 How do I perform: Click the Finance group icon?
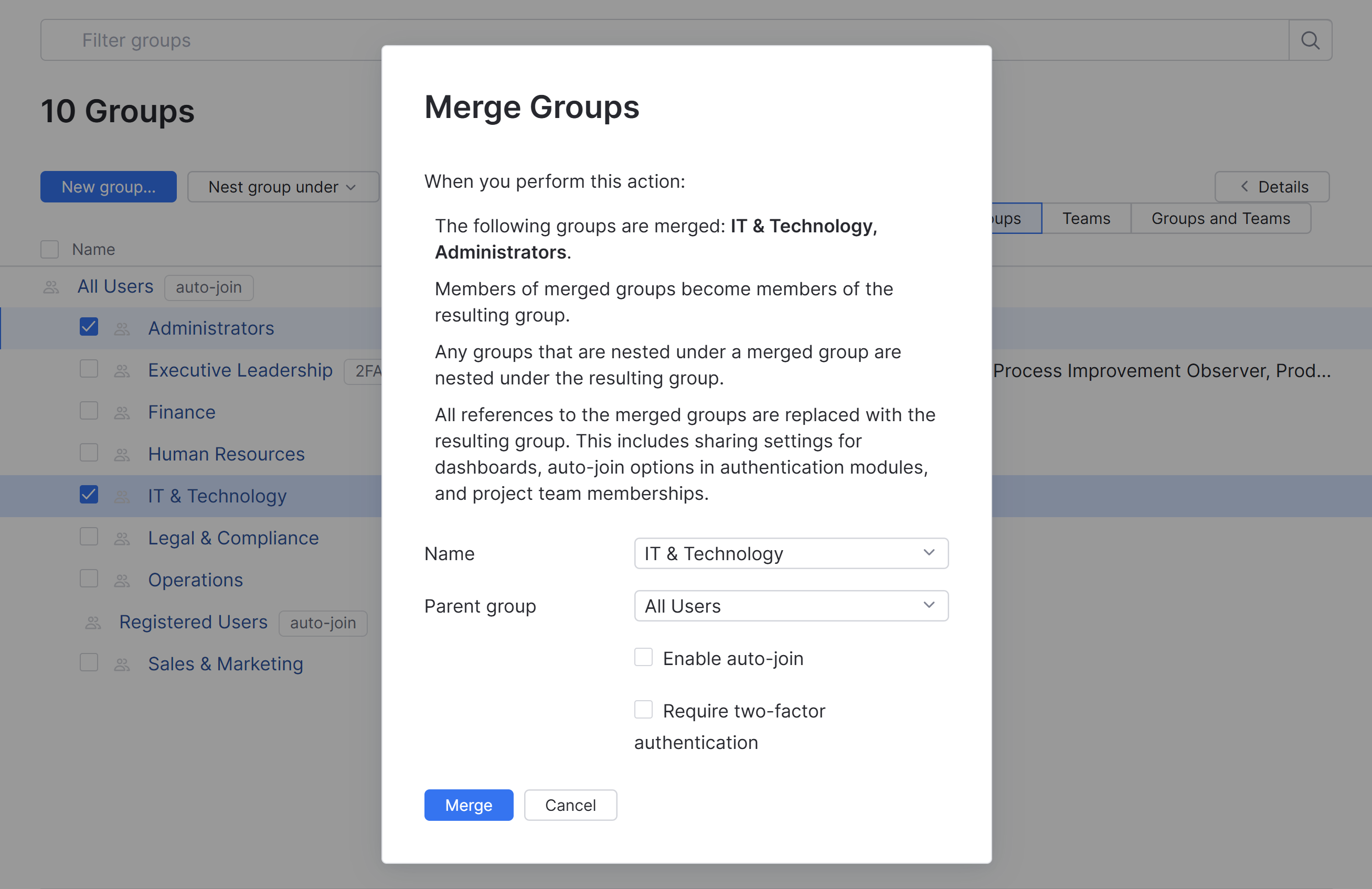[x=122, y=411]
